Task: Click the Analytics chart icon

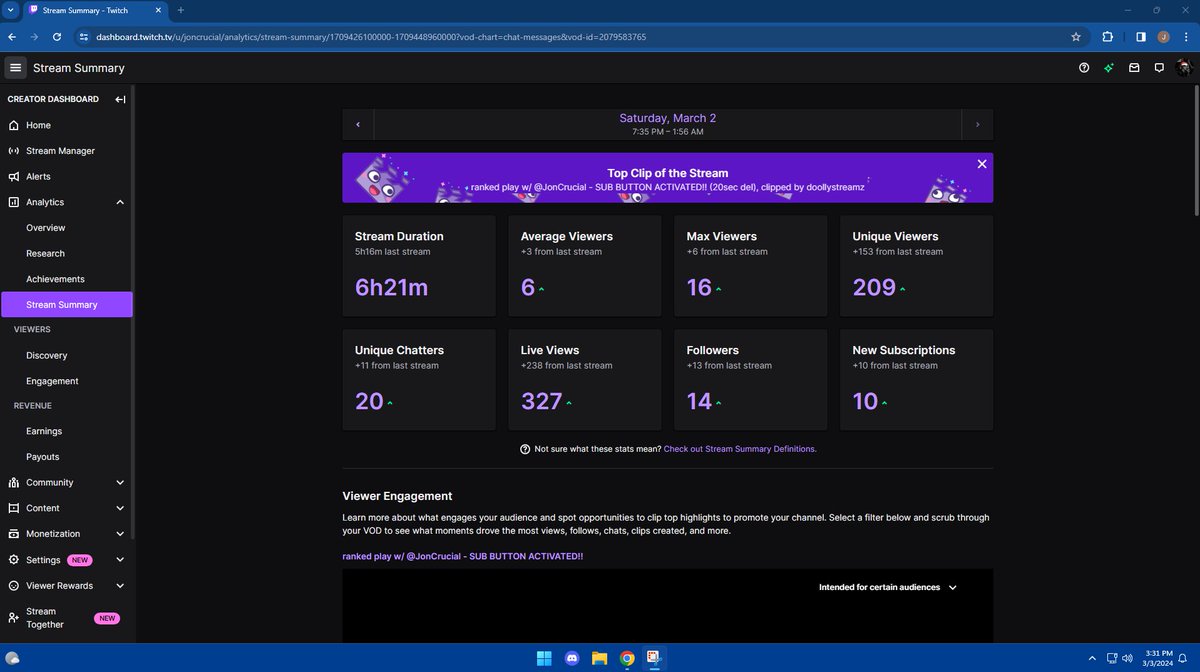Action: 14,202
